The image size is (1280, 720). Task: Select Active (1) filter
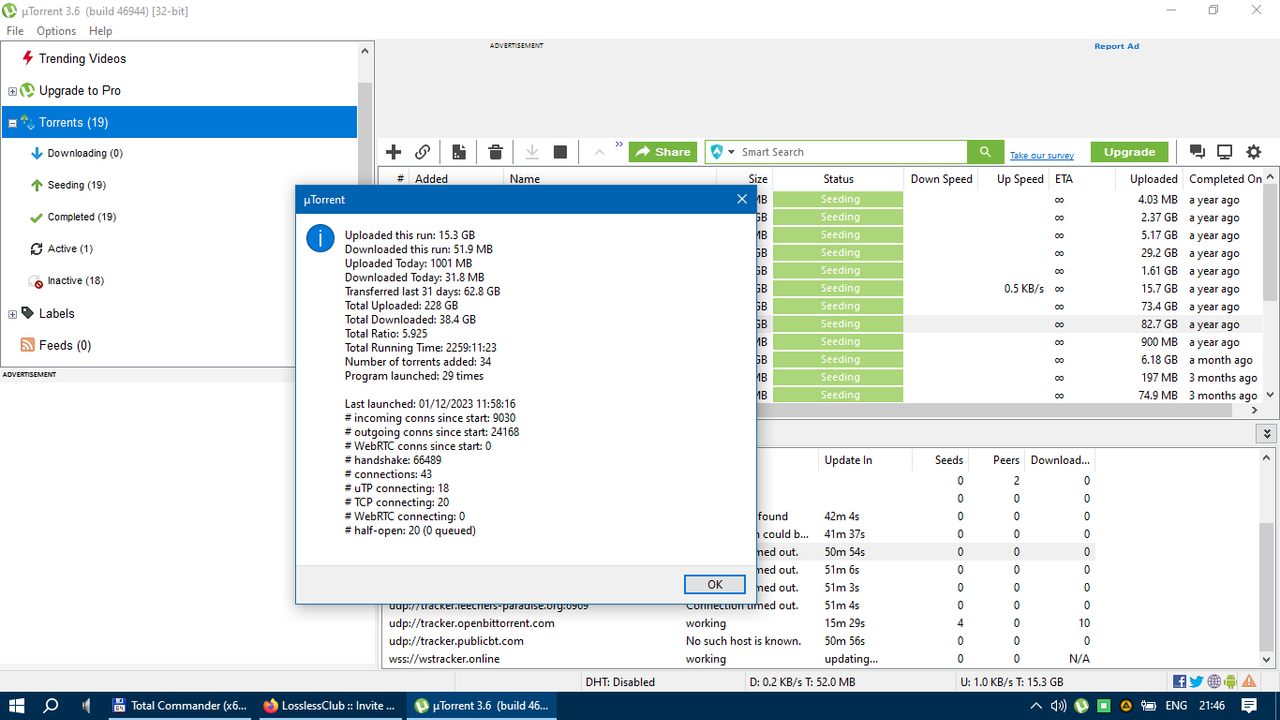[70, 249]
